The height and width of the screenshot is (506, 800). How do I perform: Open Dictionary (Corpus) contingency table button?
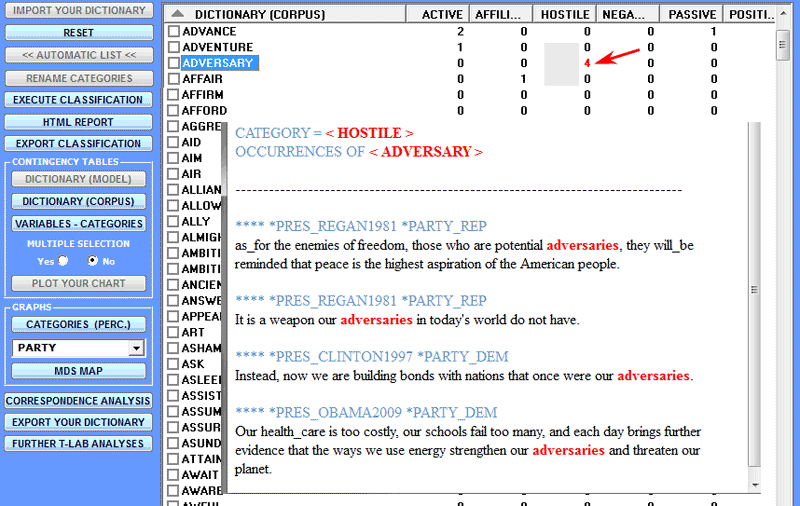click(x=79, y=201)
